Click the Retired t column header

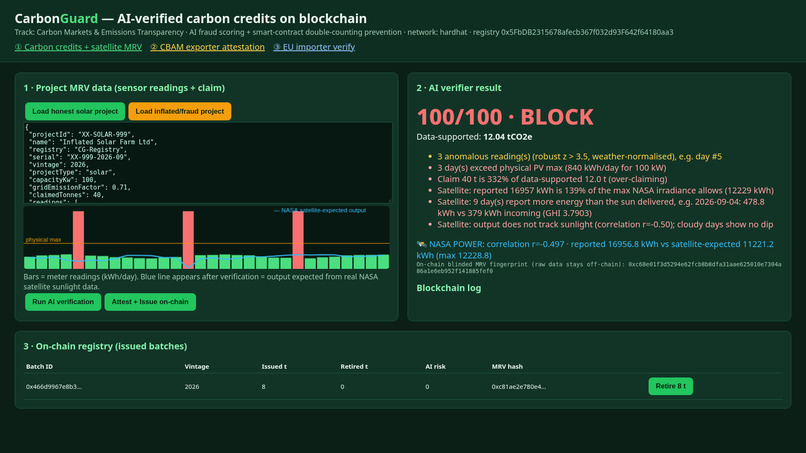(354, 367)
